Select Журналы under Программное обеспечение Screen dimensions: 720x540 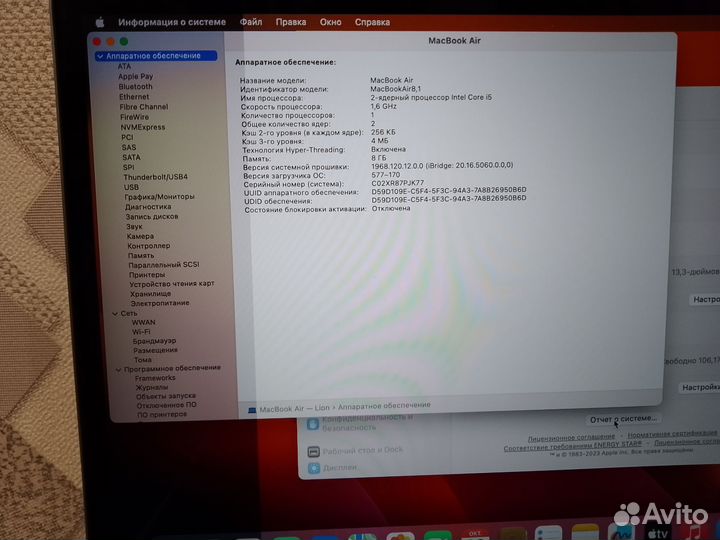coord(152,387)
